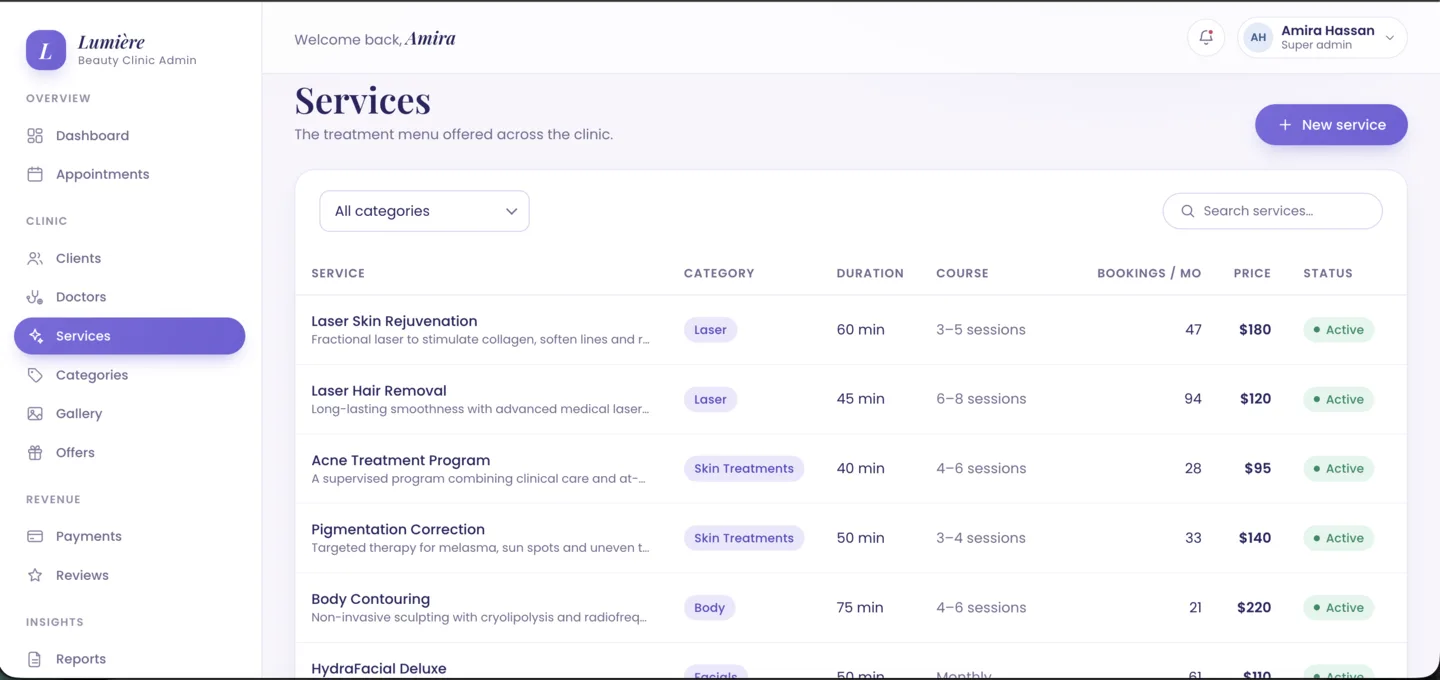This screenshot has height=680, width=1440.
Task: Open the Offers page
Action: point(130,453)
